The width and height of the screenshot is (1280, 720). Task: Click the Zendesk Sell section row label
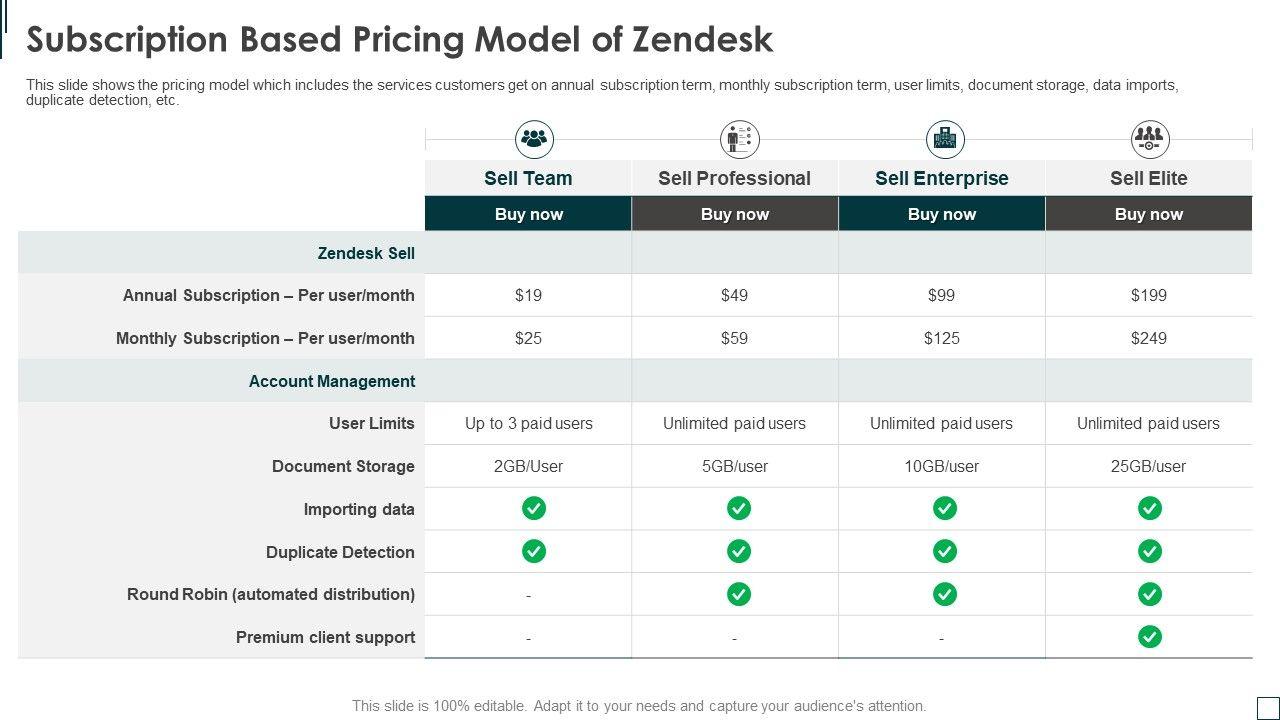tap(366, 253)
